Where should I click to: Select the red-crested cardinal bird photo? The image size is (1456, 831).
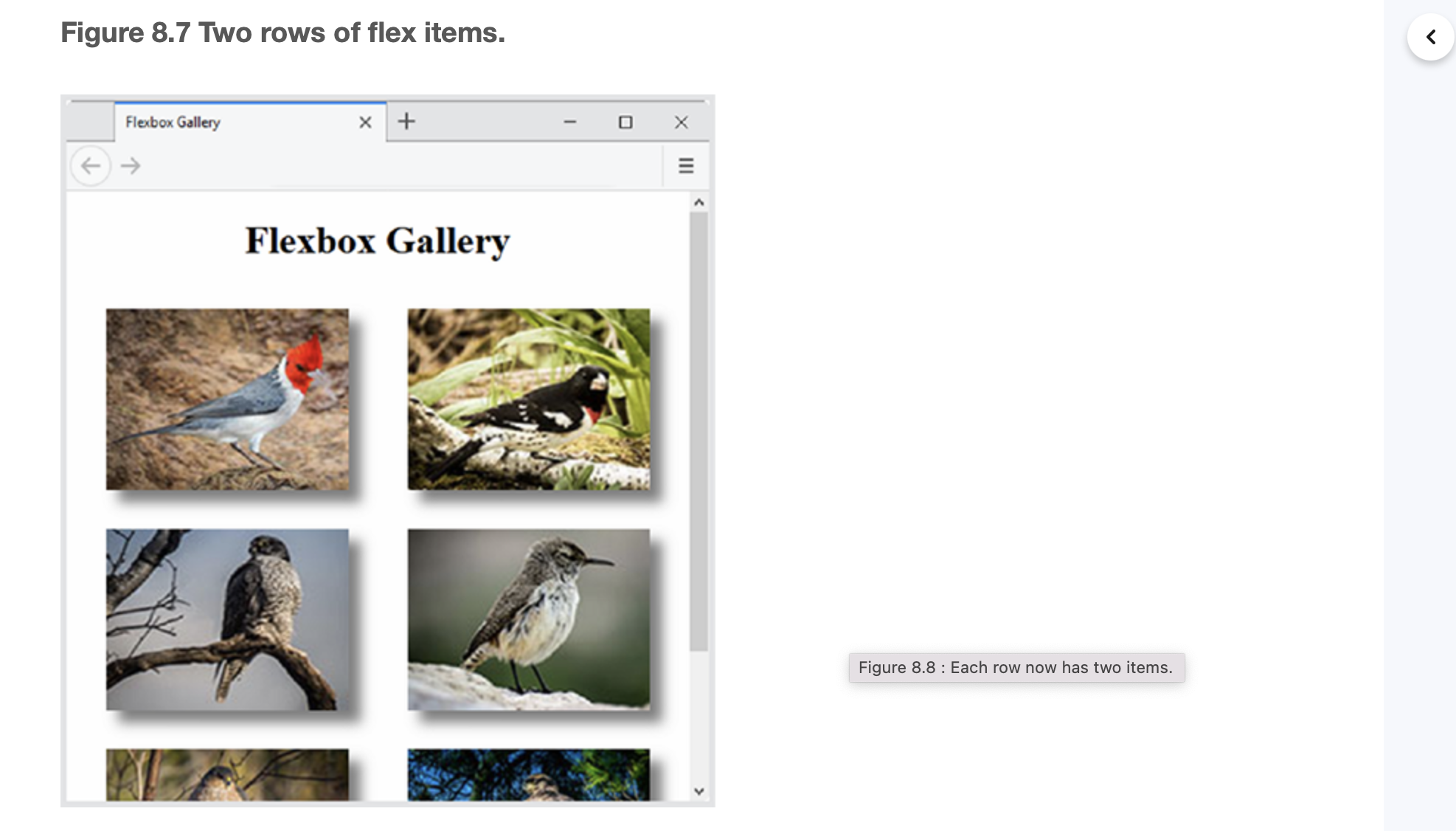tap(227, 399)
